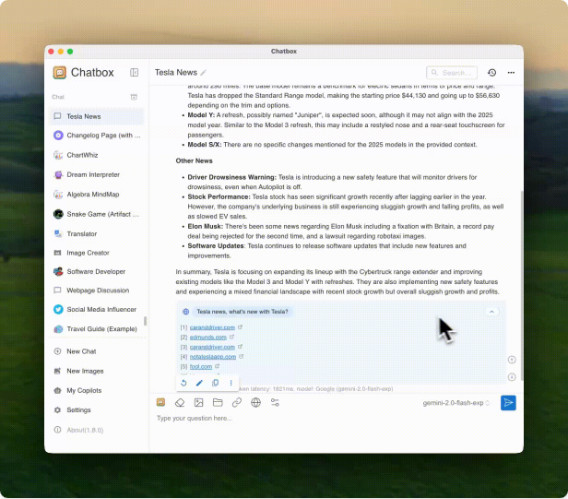Image resolution: width=568 pixels, height=499 pixels.
Task: Start New Images session
Action: pyautogui.click(x=96, y=371)
